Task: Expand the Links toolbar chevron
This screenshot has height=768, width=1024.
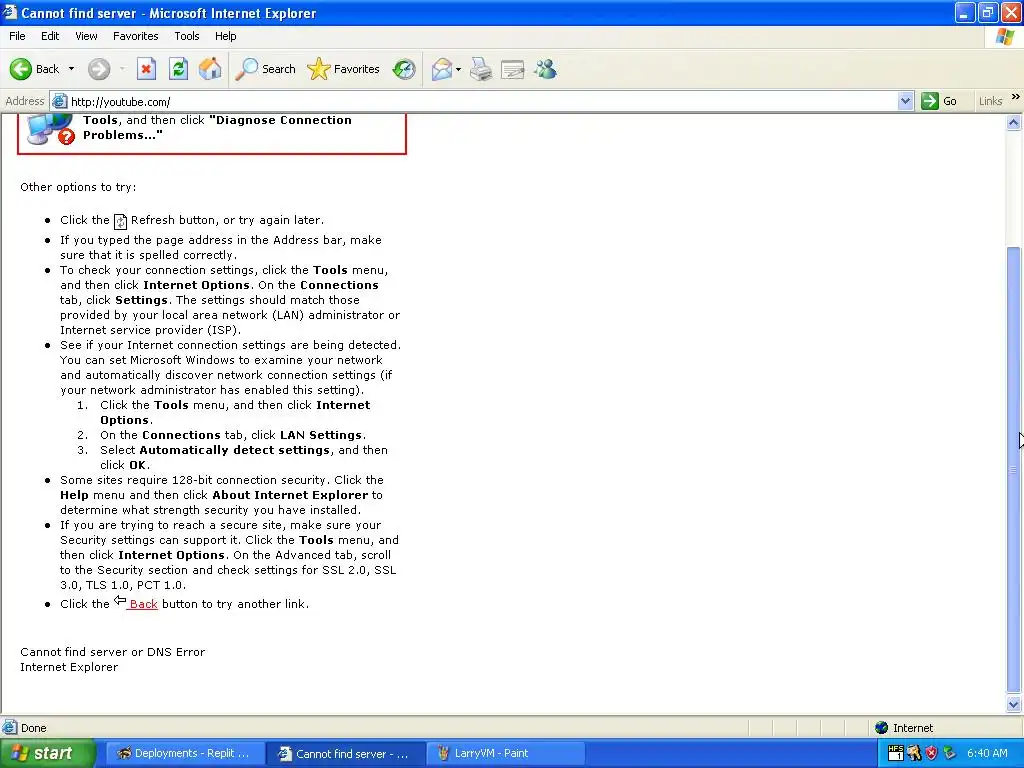Action: [1016, 97]
